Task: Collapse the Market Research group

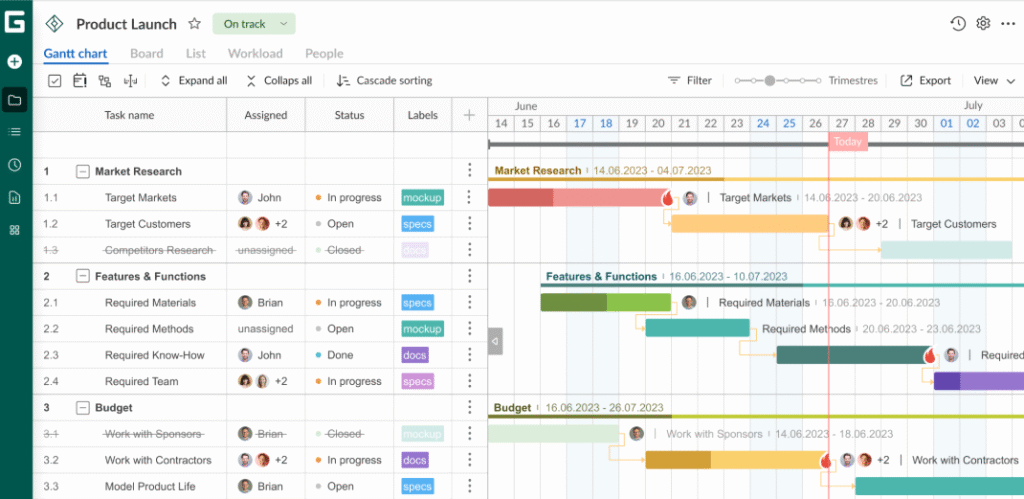Action: point(83,171)
